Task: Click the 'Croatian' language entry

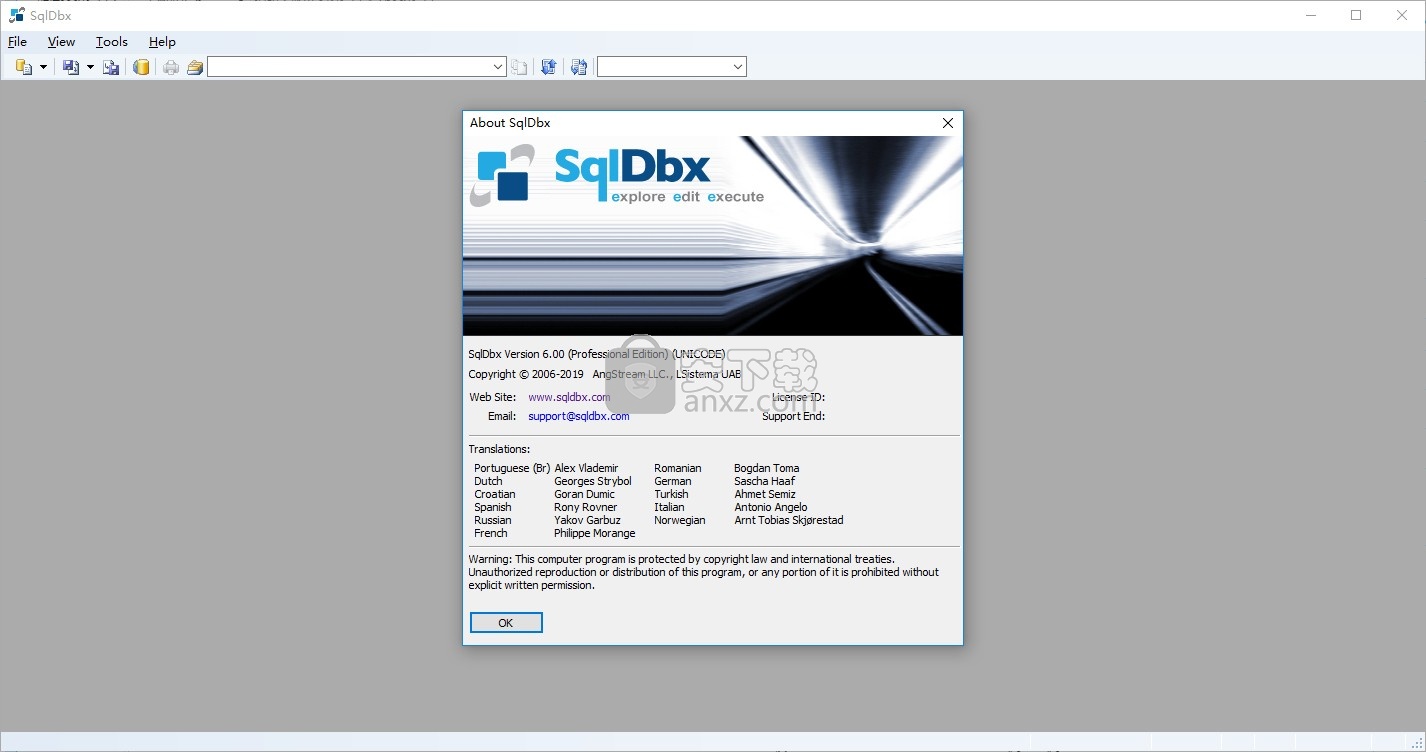Action: tap(495, 494)
